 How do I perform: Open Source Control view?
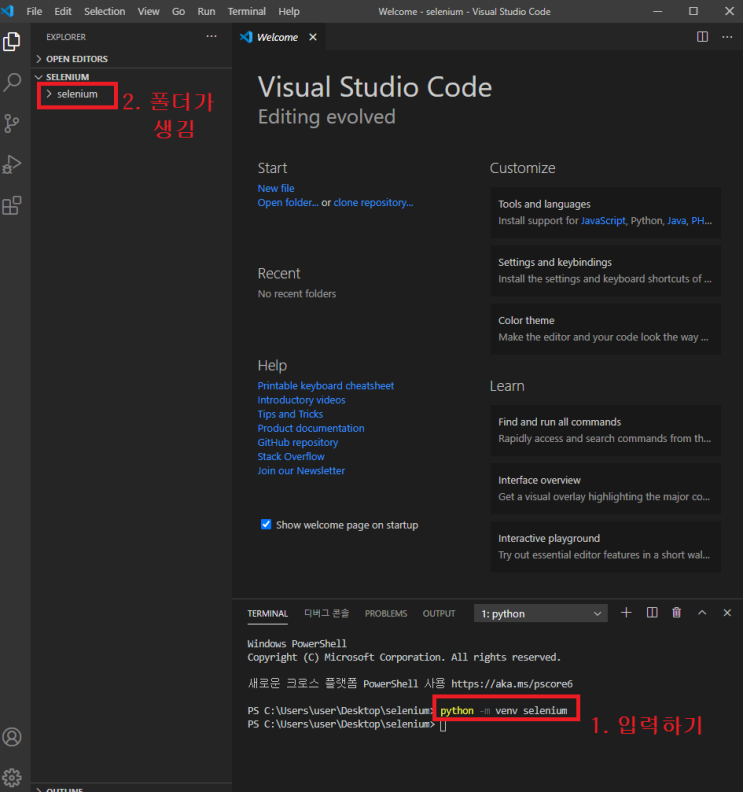pyautogui.click(x=12, y=123)
